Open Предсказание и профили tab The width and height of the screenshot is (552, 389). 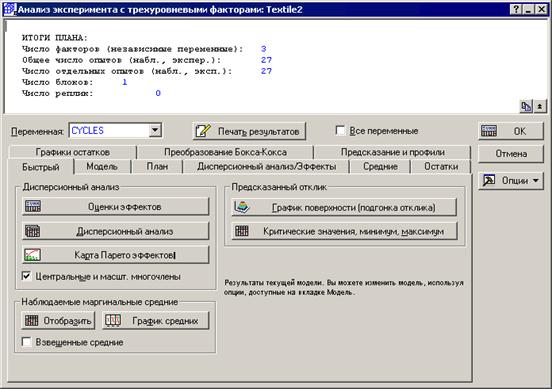pos(393,152)
